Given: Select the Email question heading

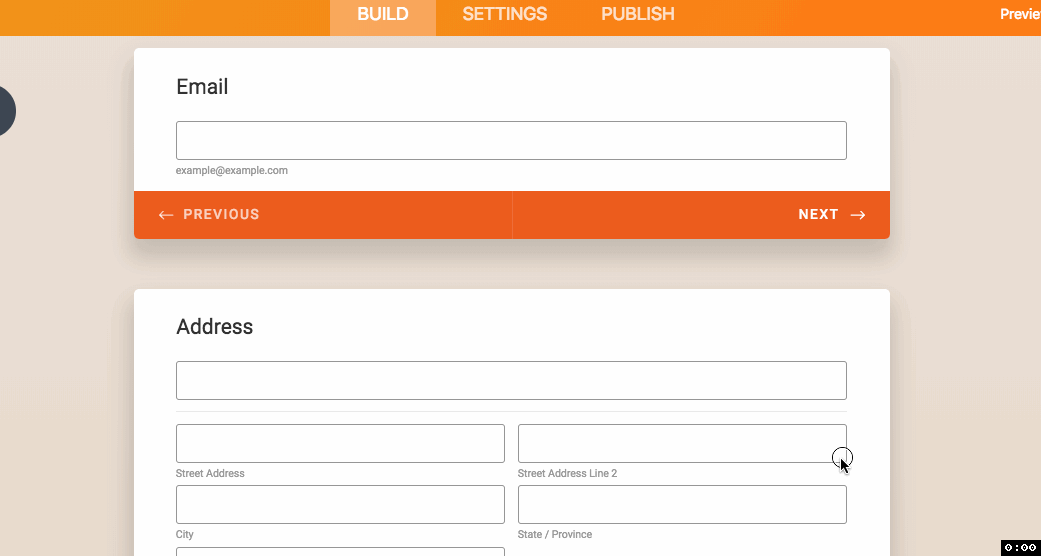Looking at the screenshot, I should coord(202,87).
